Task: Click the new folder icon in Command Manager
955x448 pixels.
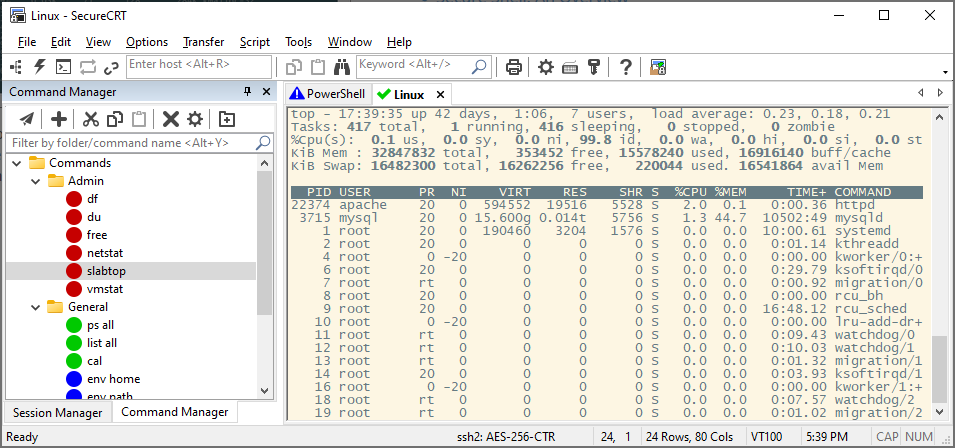Action: [x=227, y=119]
